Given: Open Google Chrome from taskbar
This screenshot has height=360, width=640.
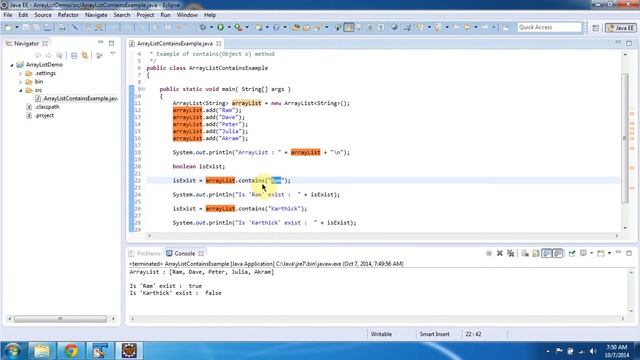Looking at the screenshot, I should [x=71, y=351].
